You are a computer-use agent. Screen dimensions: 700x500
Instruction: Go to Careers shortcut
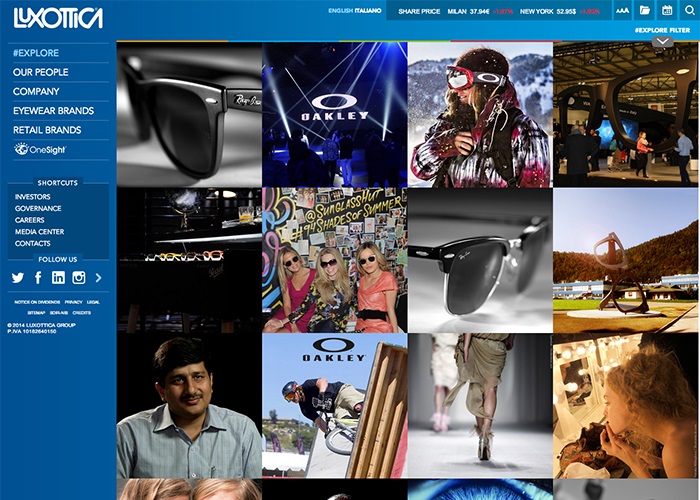29,220
